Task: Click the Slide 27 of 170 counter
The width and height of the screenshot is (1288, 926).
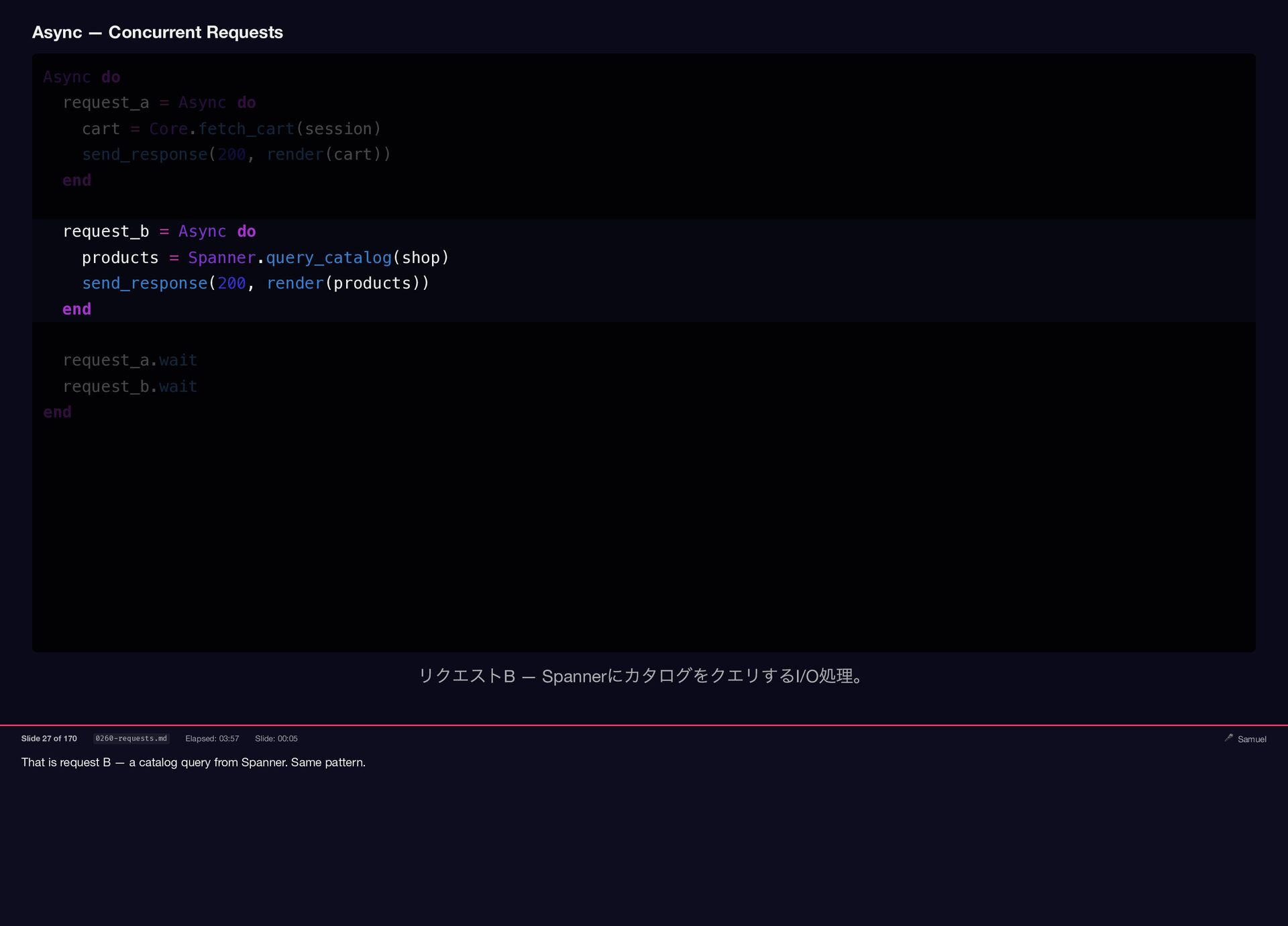Action: point(49,738)
